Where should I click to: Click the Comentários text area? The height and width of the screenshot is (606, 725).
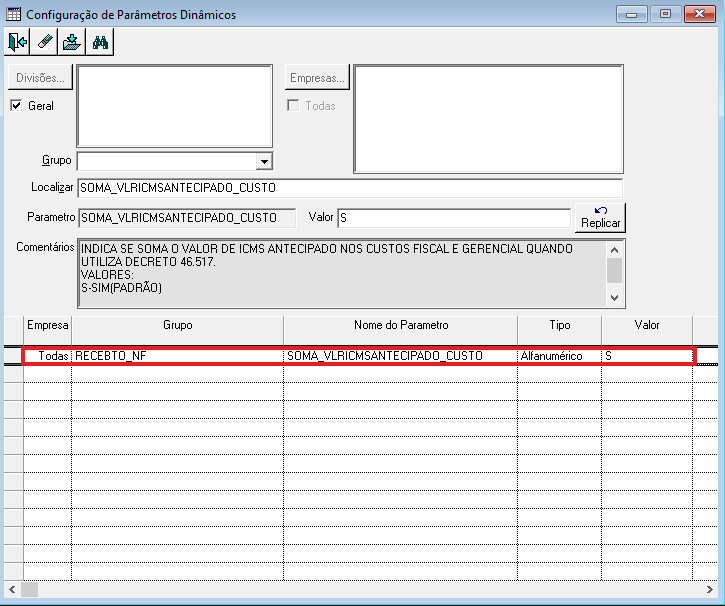(x=342, y=273)
